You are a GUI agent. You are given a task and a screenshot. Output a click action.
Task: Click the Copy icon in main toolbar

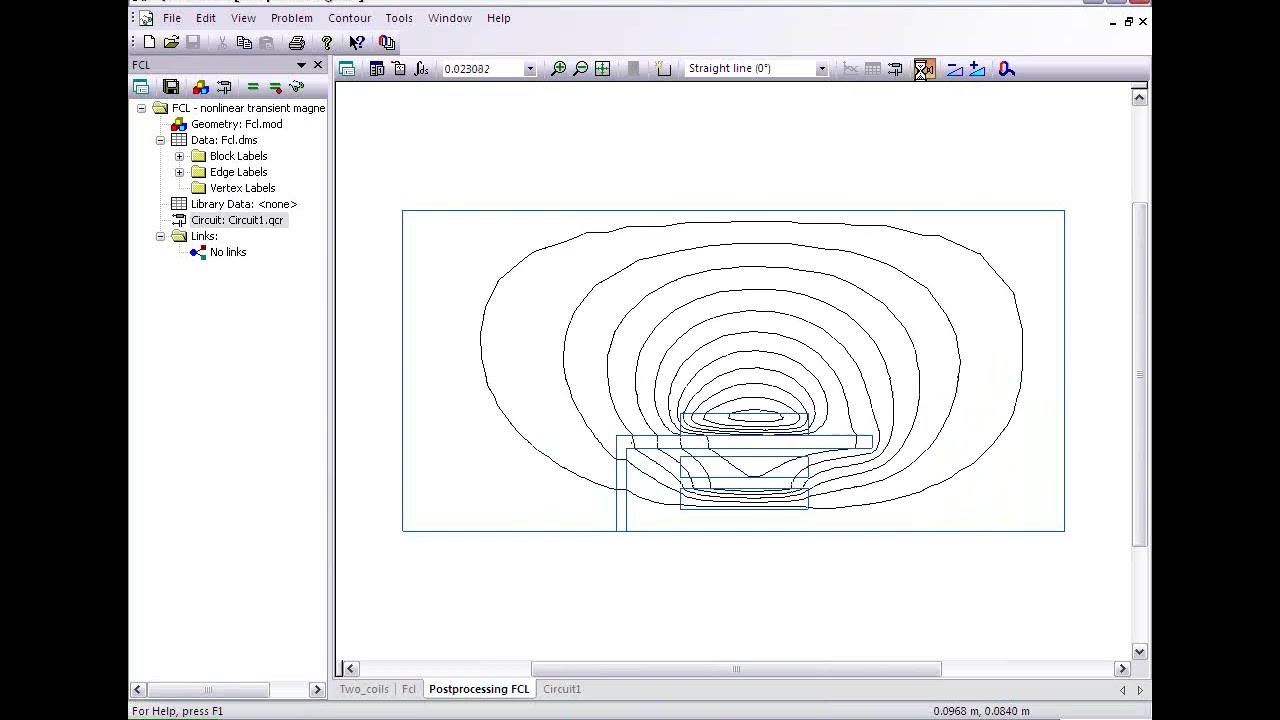[x=244, y=42]
